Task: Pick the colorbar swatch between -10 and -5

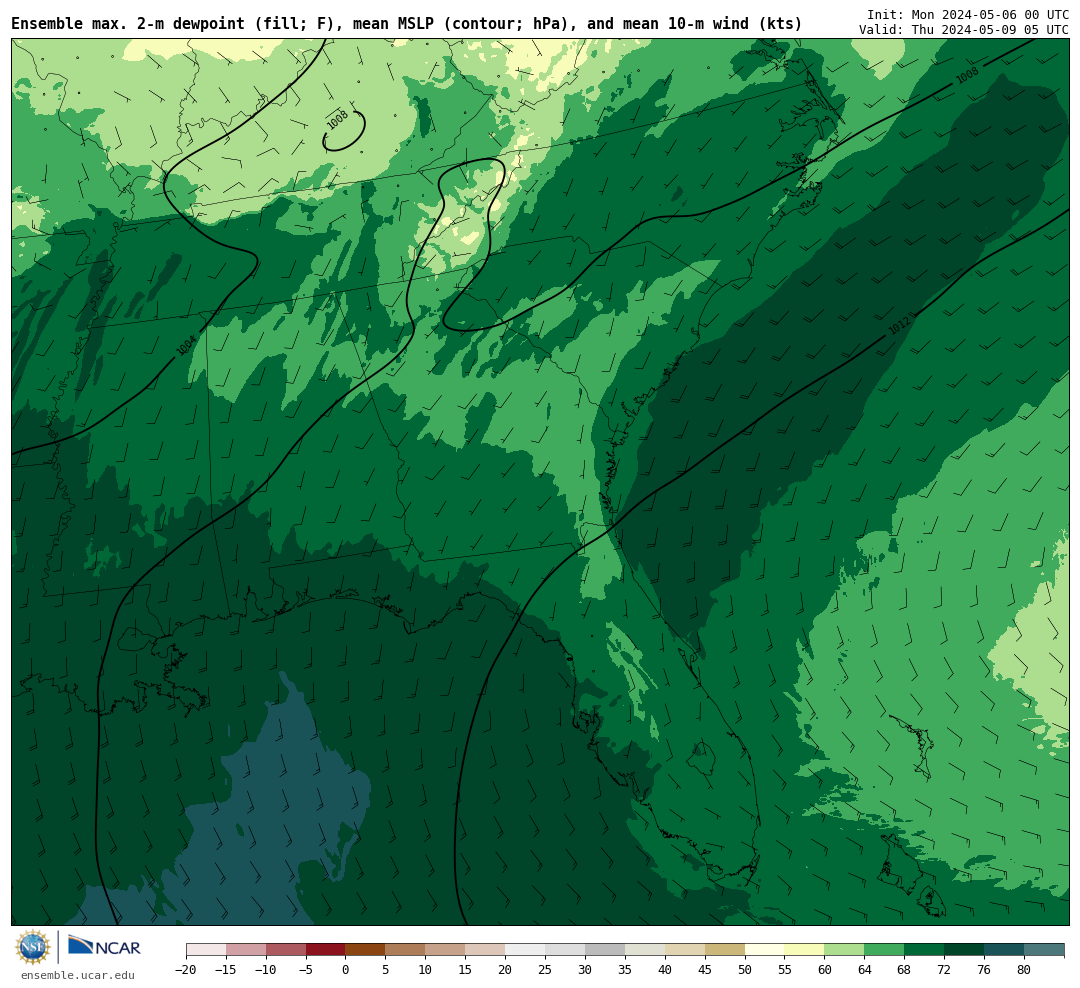Action: tap(284, 950)
